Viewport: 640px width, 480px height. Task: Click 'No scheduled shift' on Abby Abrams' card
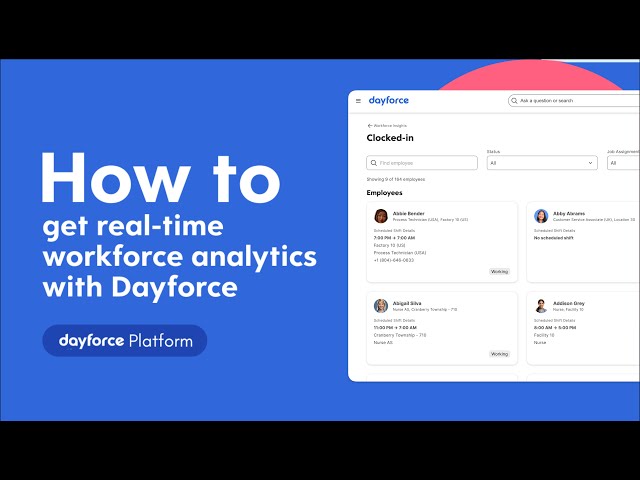pos(554,238)
